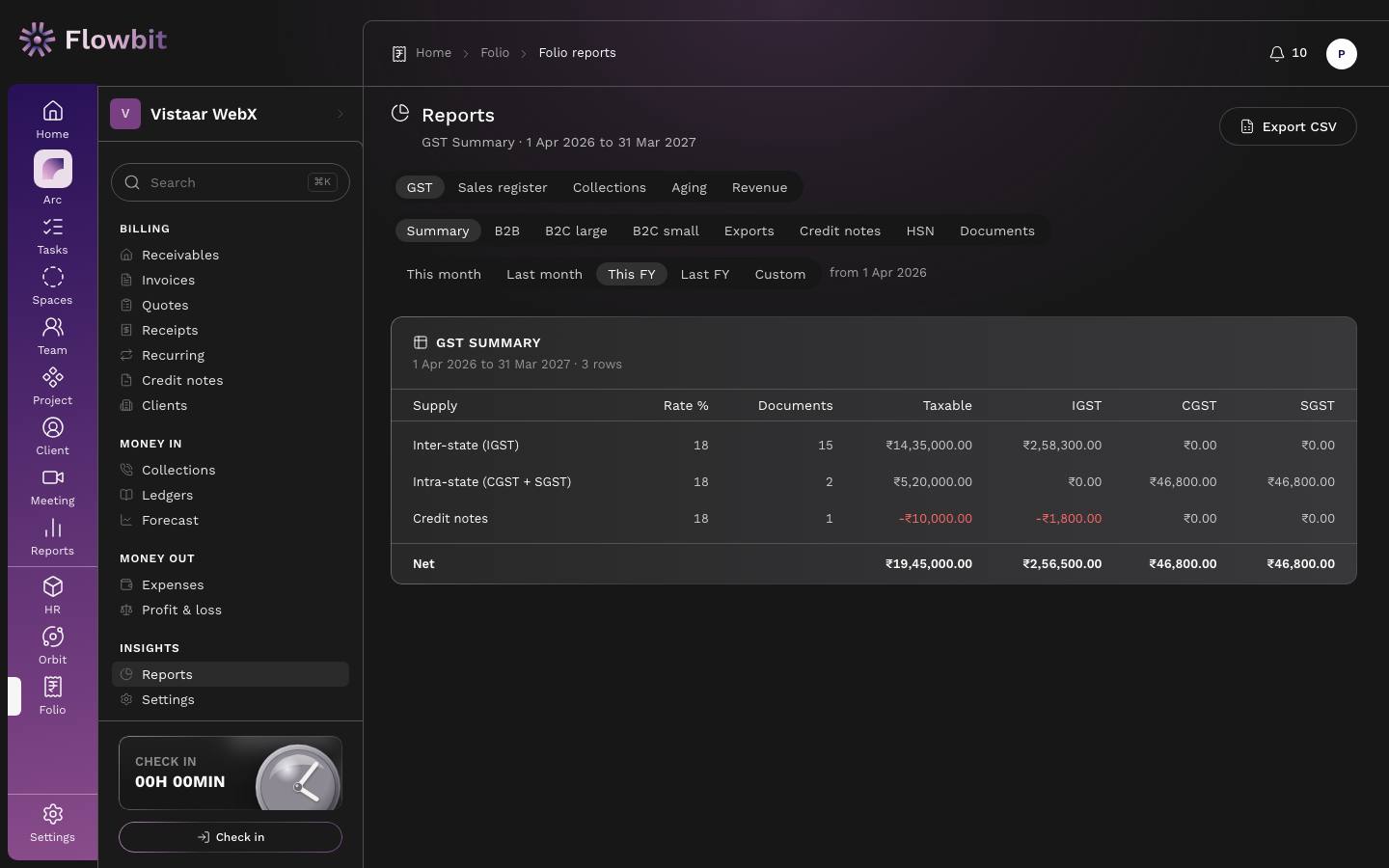Image resolution: width=1389 pixels, height=868 pixels.
Task: Open Receivables in the Billing menu
Action: pos(231,255)
